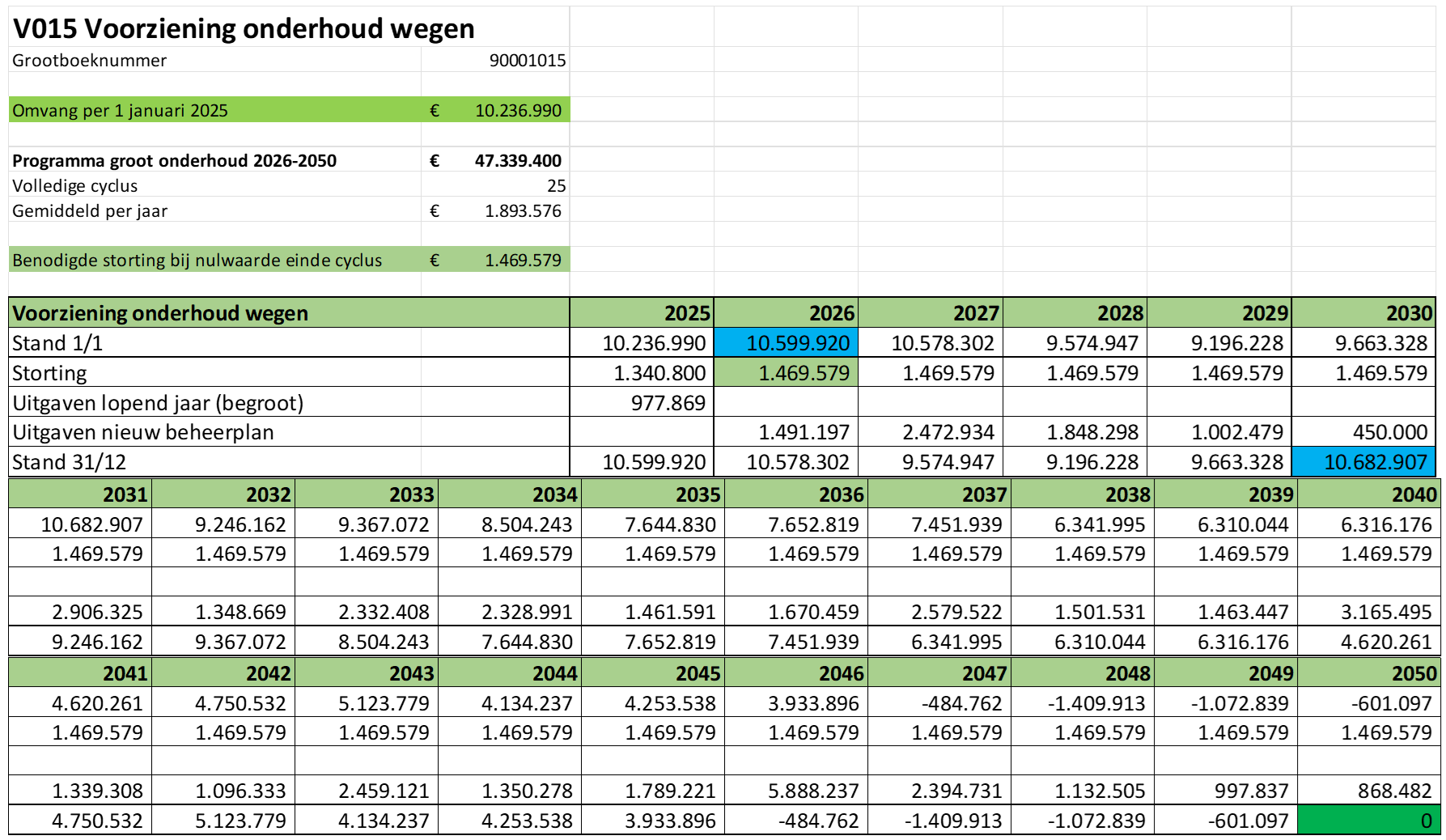Click the green Voorziening onderhoud wegen header
This screenshot has height=840, width=1446.
pyautogui.click(x=162, y=312)
